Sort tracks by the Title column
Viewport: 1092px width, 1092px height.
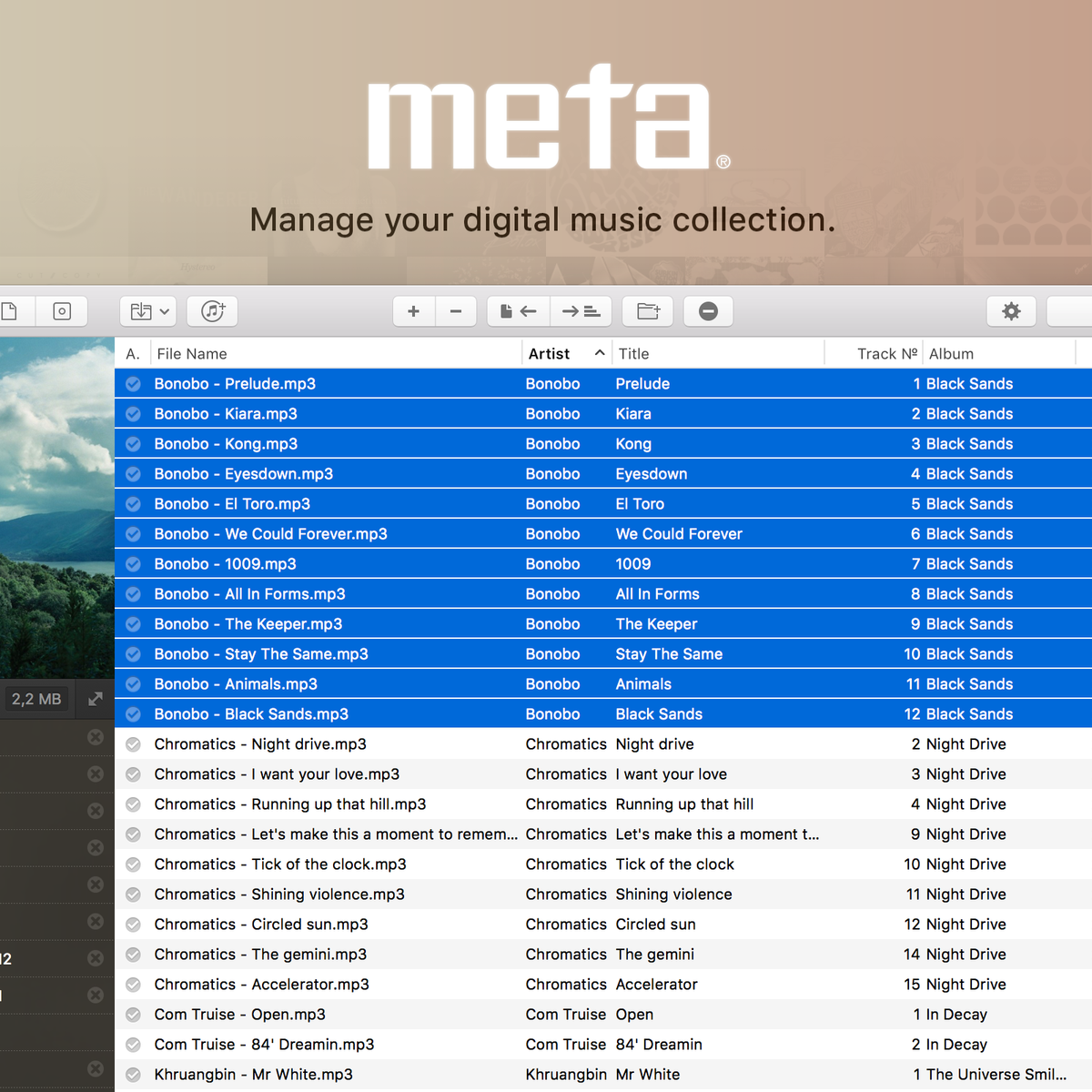click(x=633, y=353)
